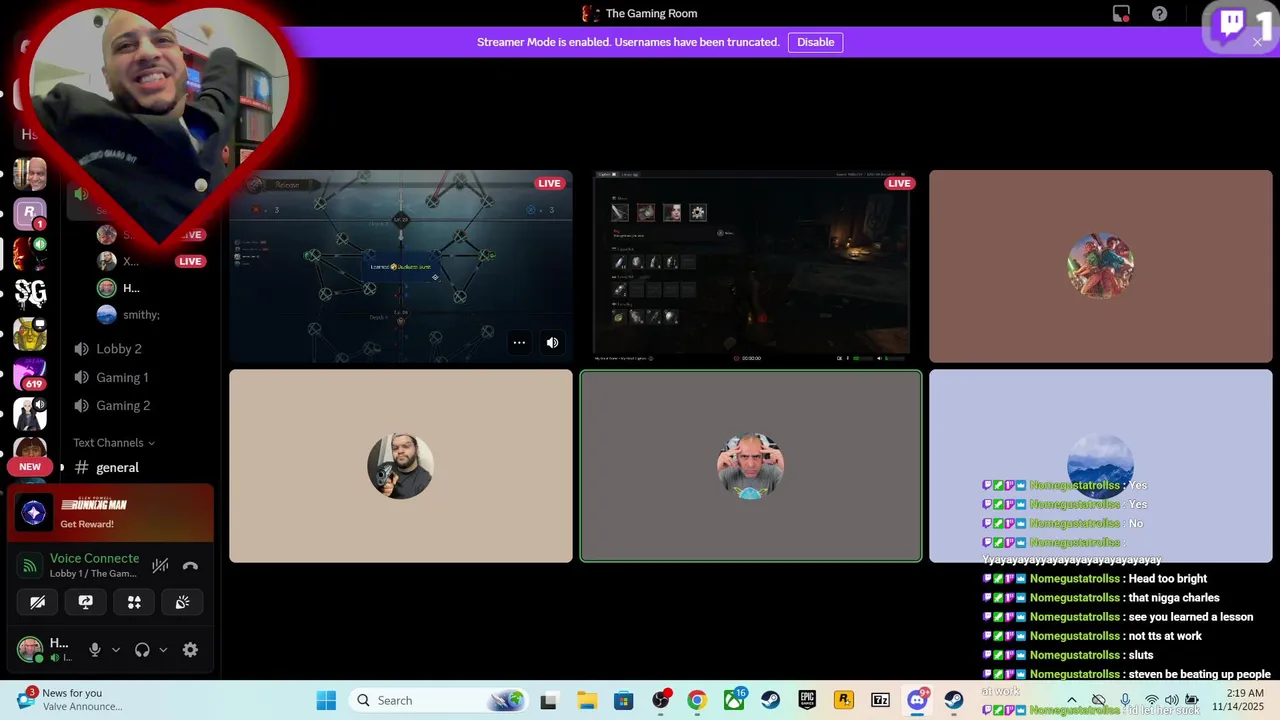
Task: Join the Gaming 1 voice channel
Action: (x=122, y=377)
